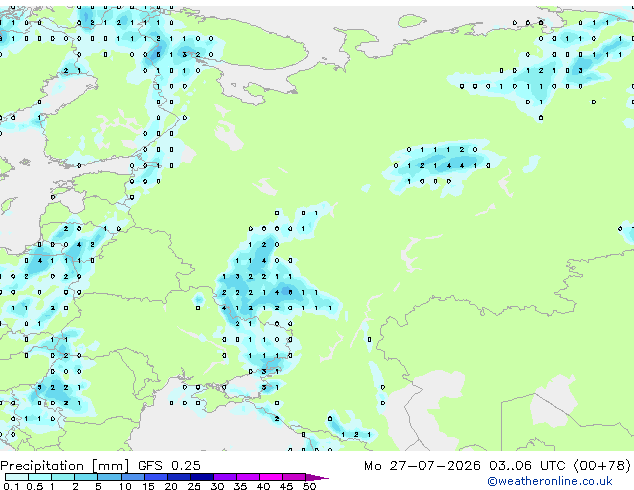The height and width of the screenshot is (490, 634).
Task: Click the 'Precipitation [mm]' title text
Action: pos(65,466)
